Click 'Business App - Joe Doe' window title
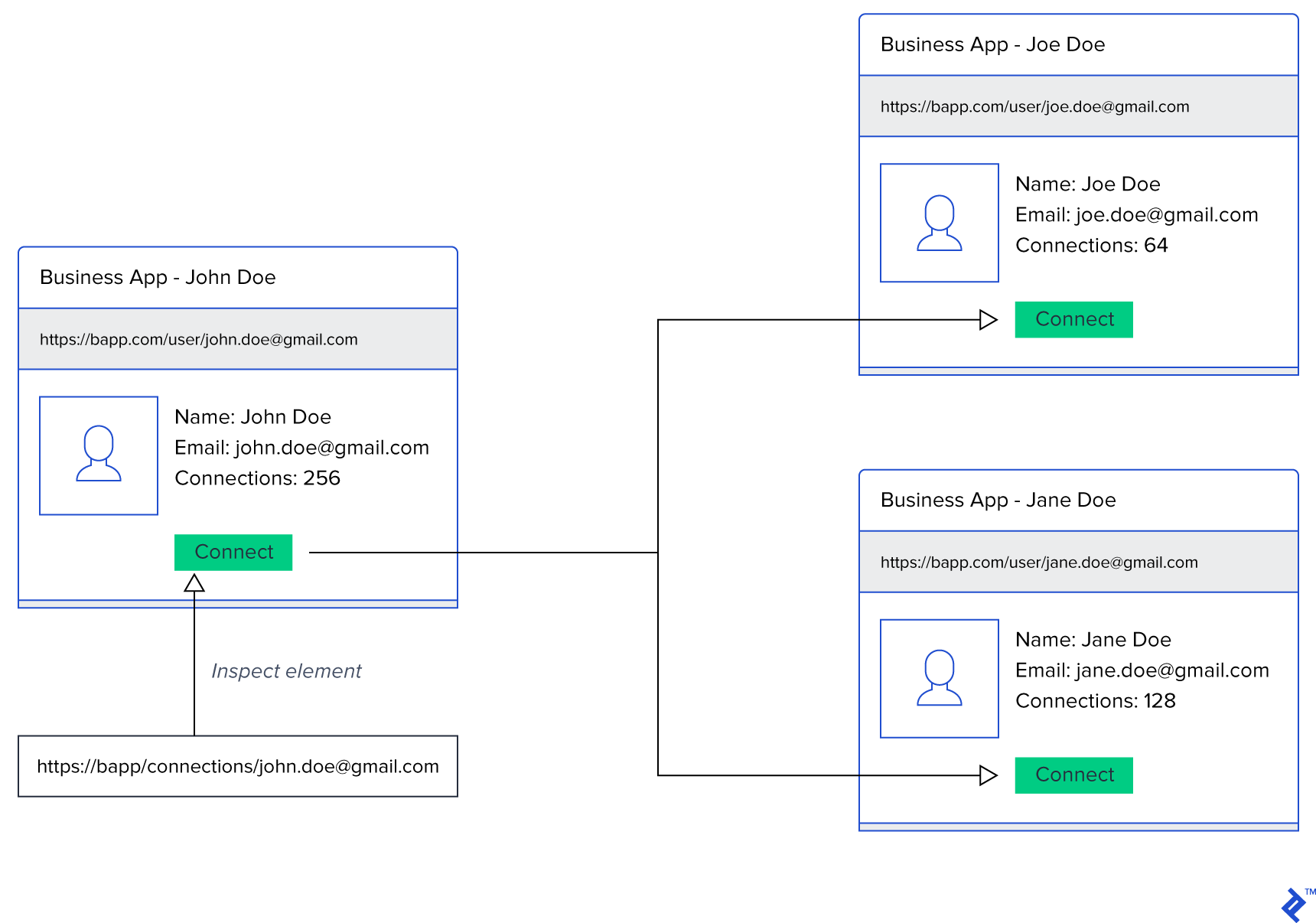This screenshot has width=1316, height=923. pyautogui.click(x=992, y=44)
